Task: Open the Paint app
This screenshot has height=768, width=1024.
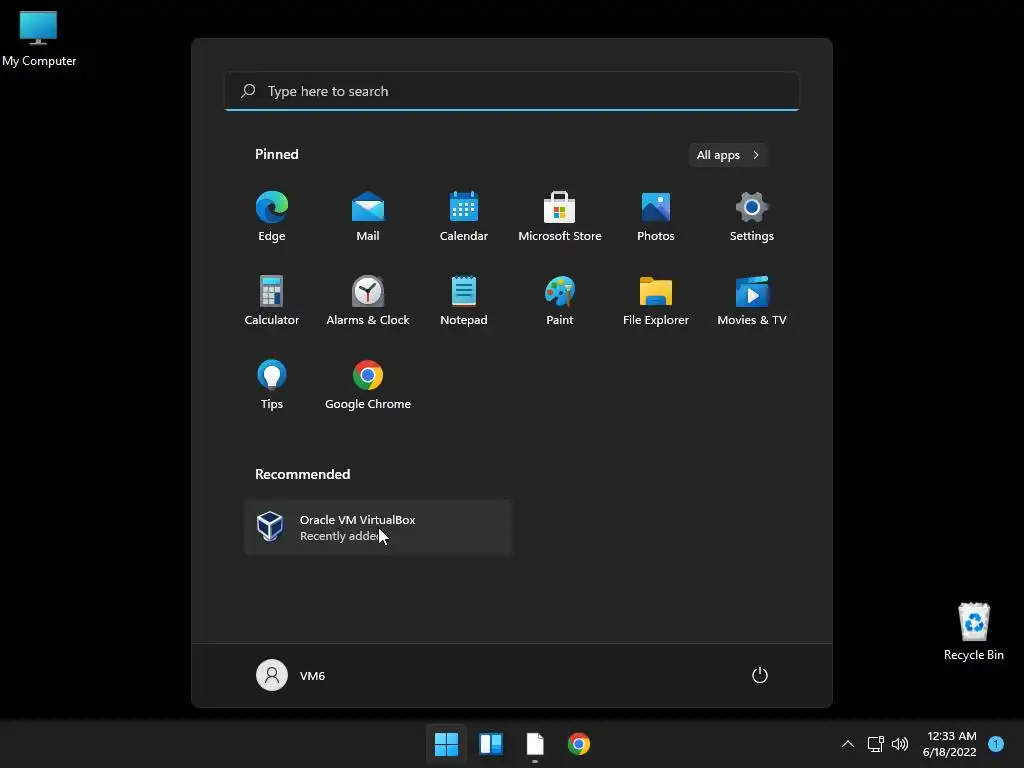Action: (x=560, y=300)
